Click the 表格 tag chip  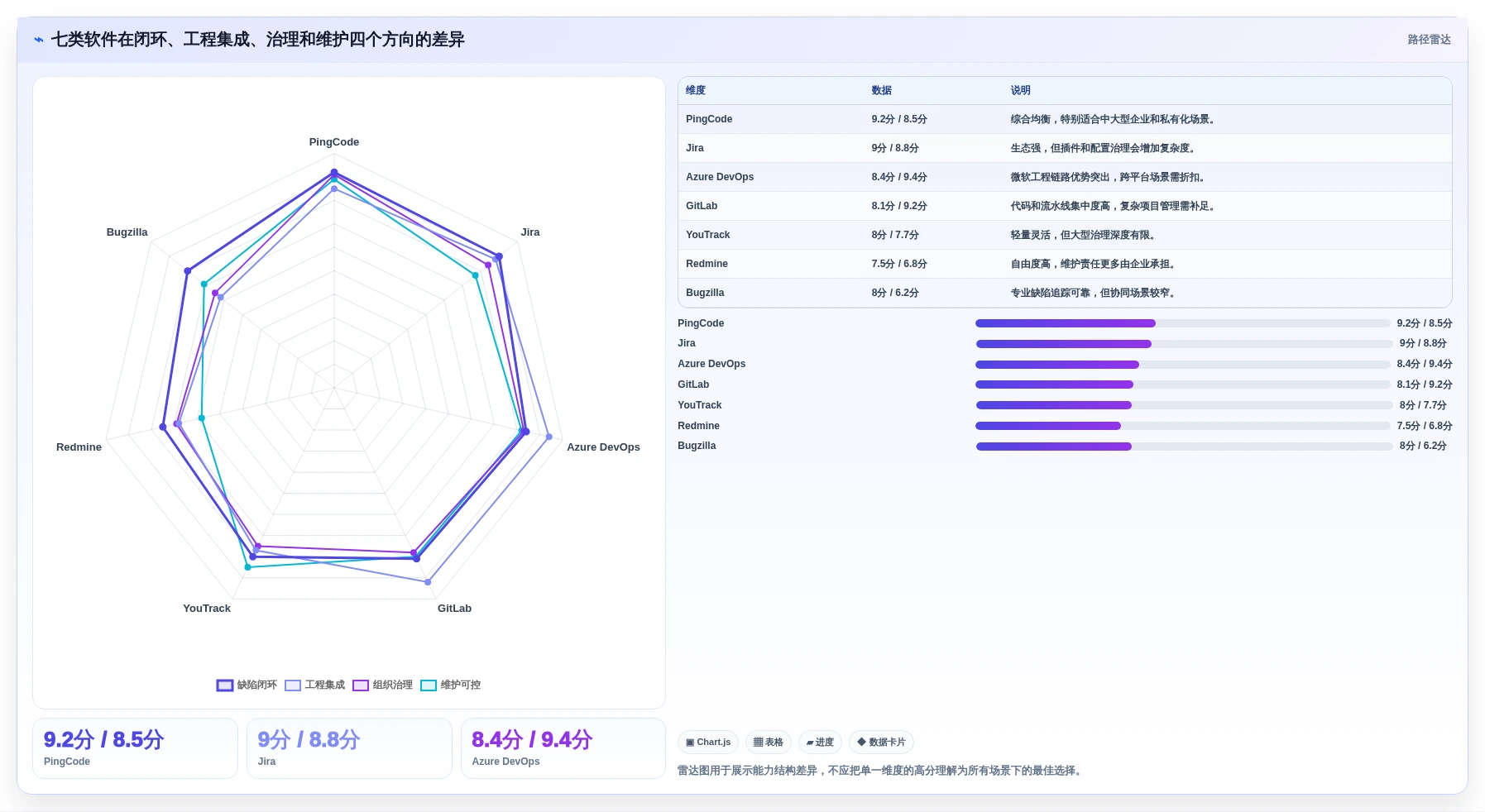(x=769, y=743)
